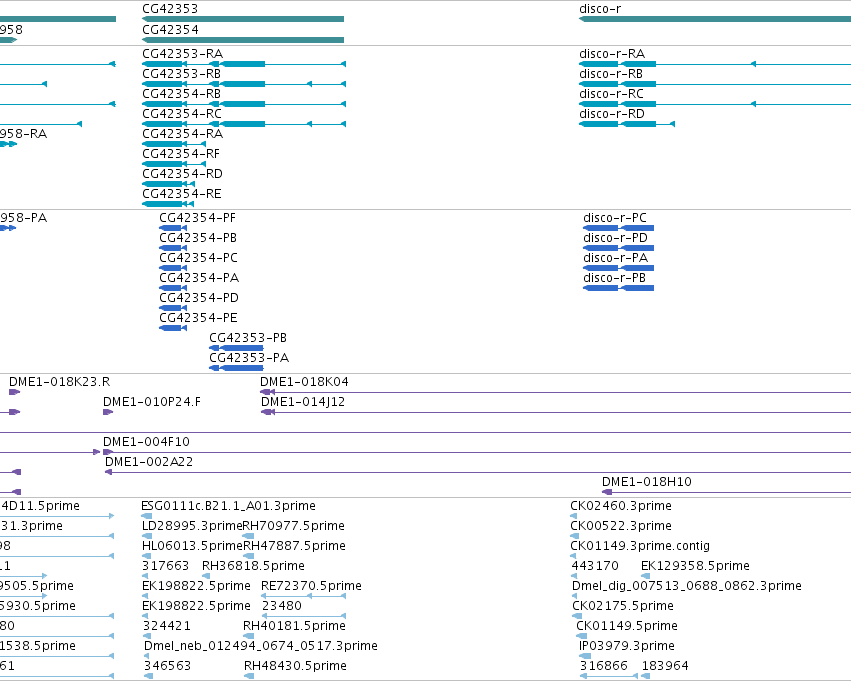Click EST RE72370.5prime
This screenshot has width=851, height=681.
[312, 587]
